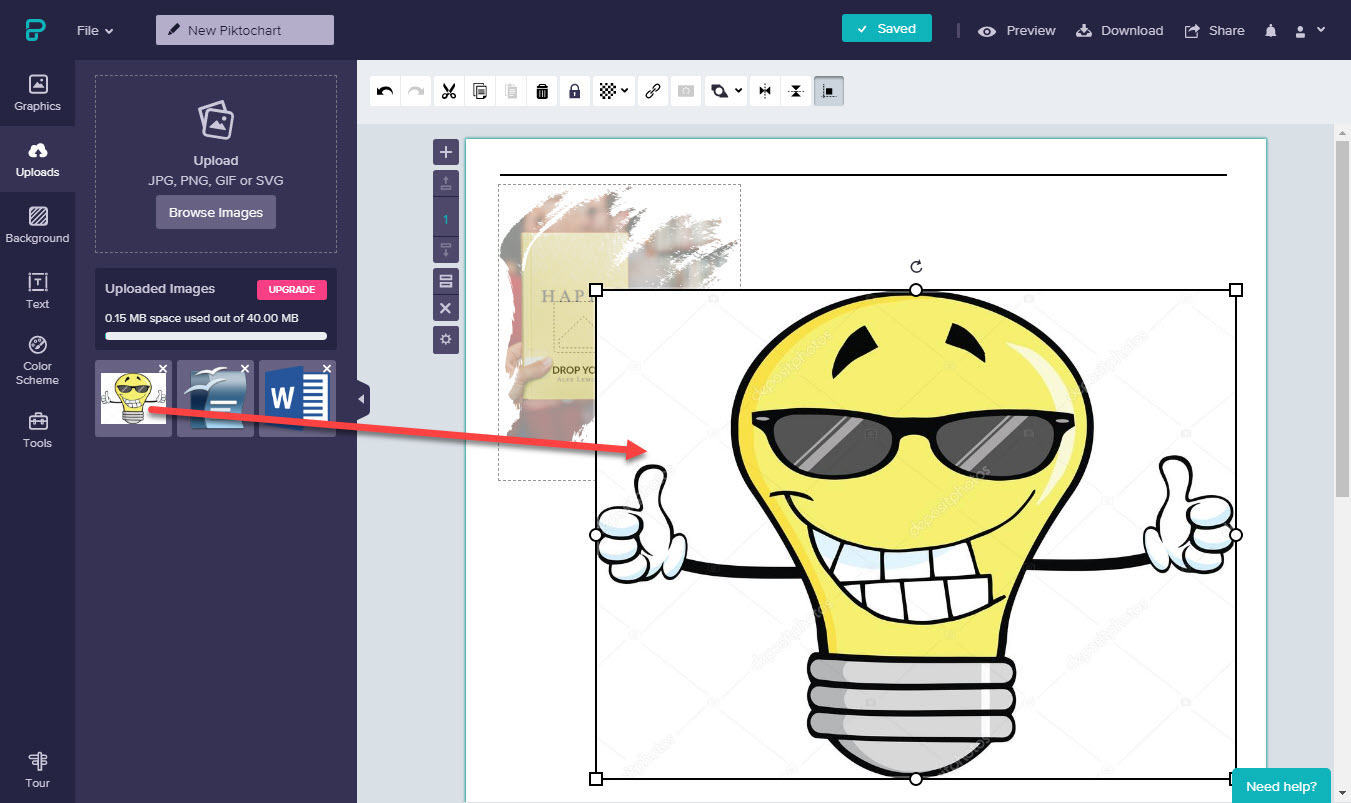
Task: Open the Text panel
Action: tap(37, 291)
